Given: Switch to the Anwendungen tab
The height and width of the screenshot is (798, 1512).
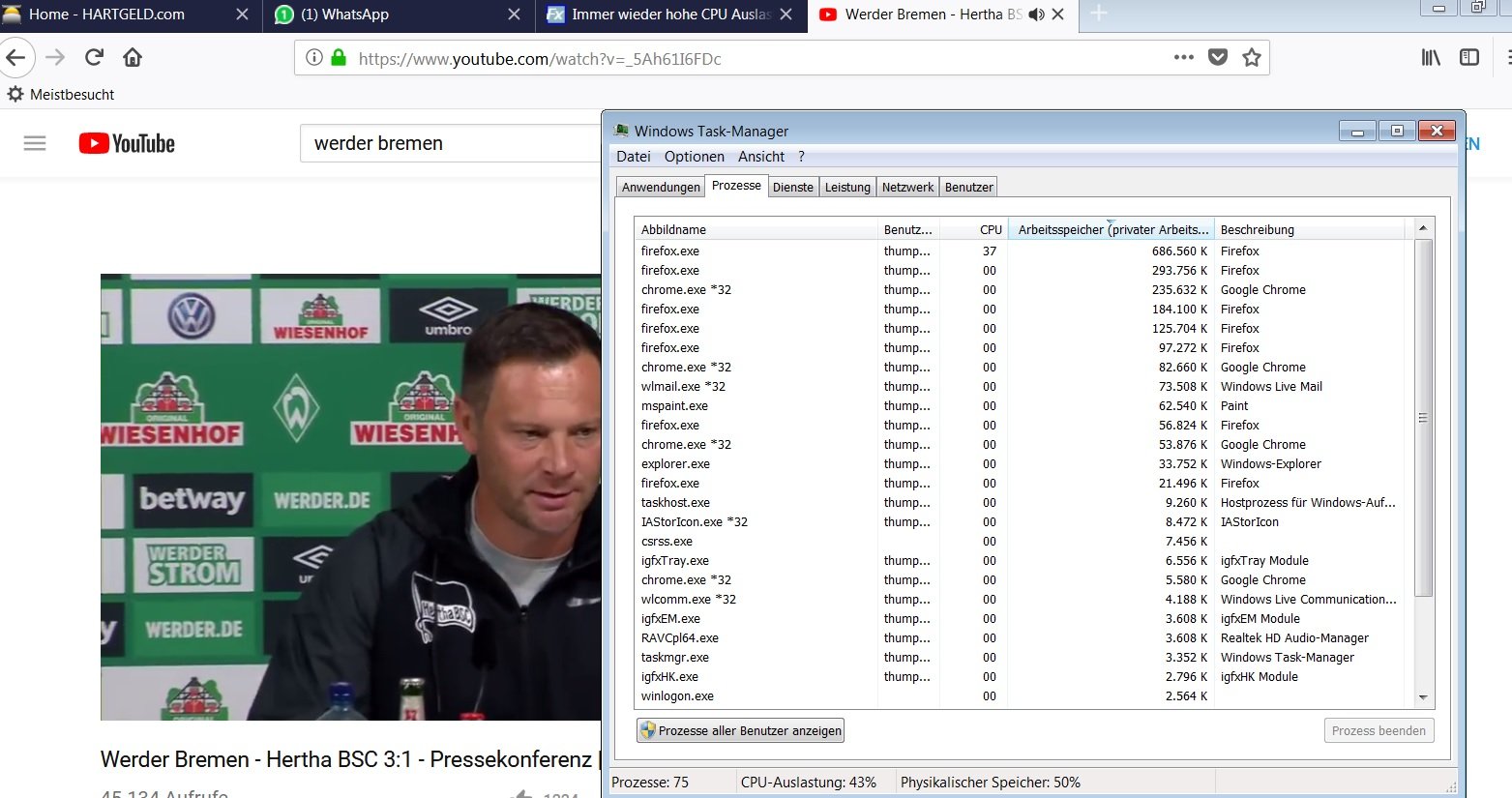Looking at the screenshot, I should coord(661,188).
